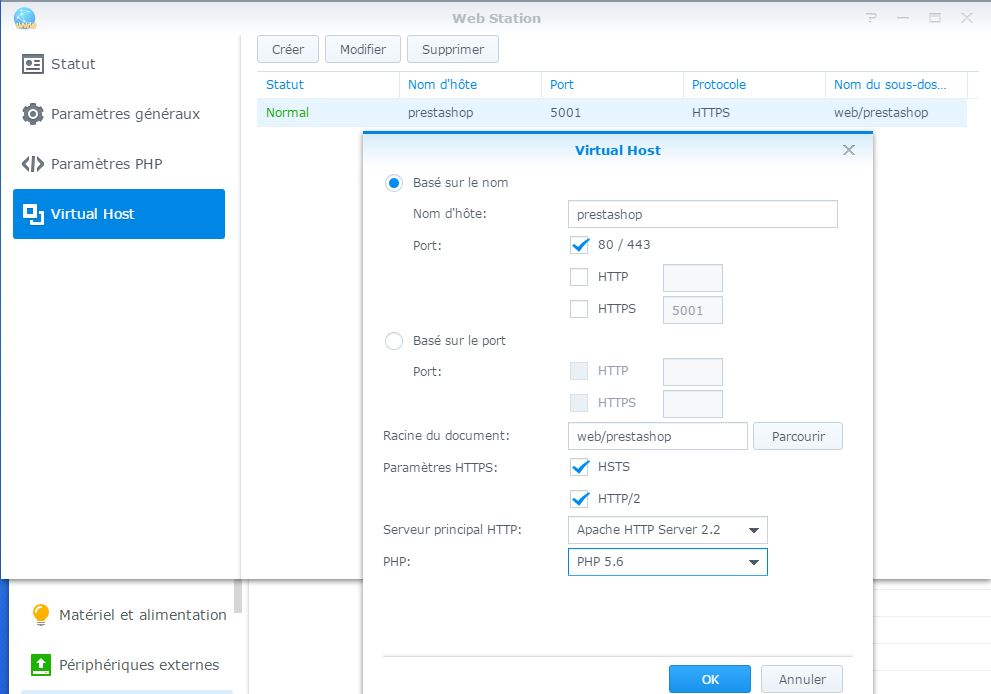The width and height of the screenshot is (991, 694).
Task: Toggle the HTTP/2 checkbox
Action: coord(579,499)
